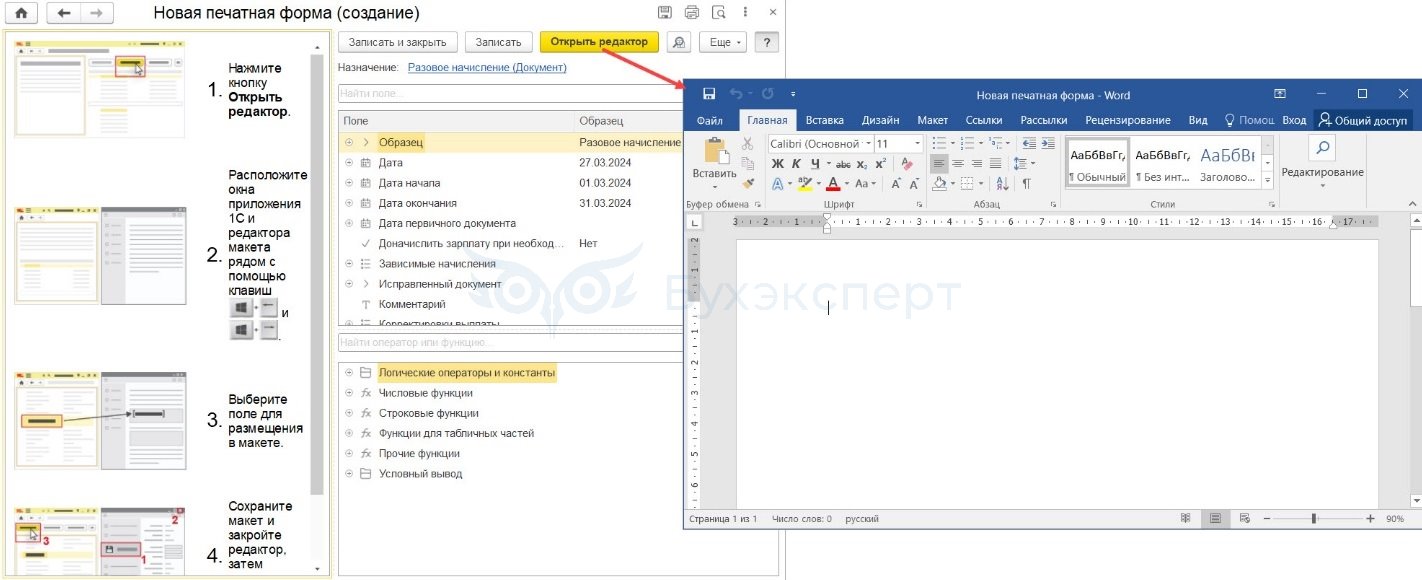This screenshot has height=580, width=1422.
Task: Select the Дата начала field row
Action: coord(510,183)
